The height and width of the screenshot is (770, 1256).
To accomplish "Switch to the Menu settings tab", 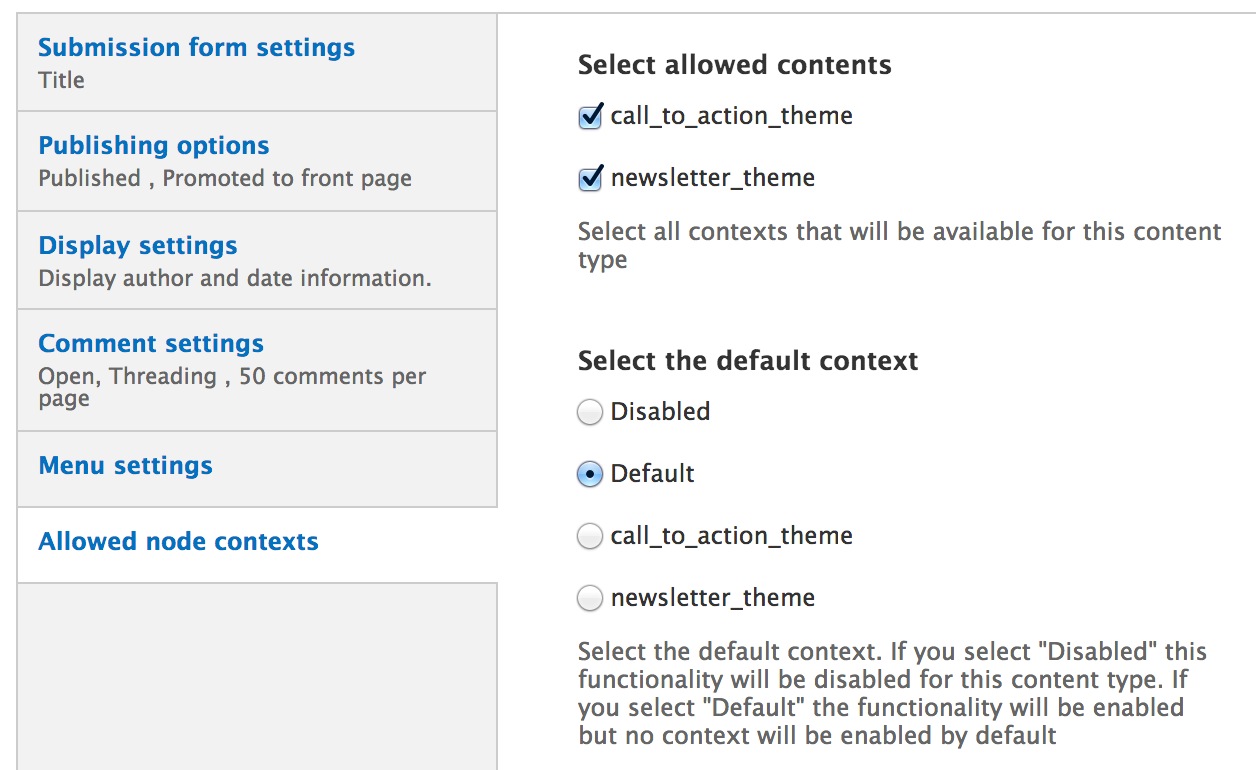I will click(125, 465).
